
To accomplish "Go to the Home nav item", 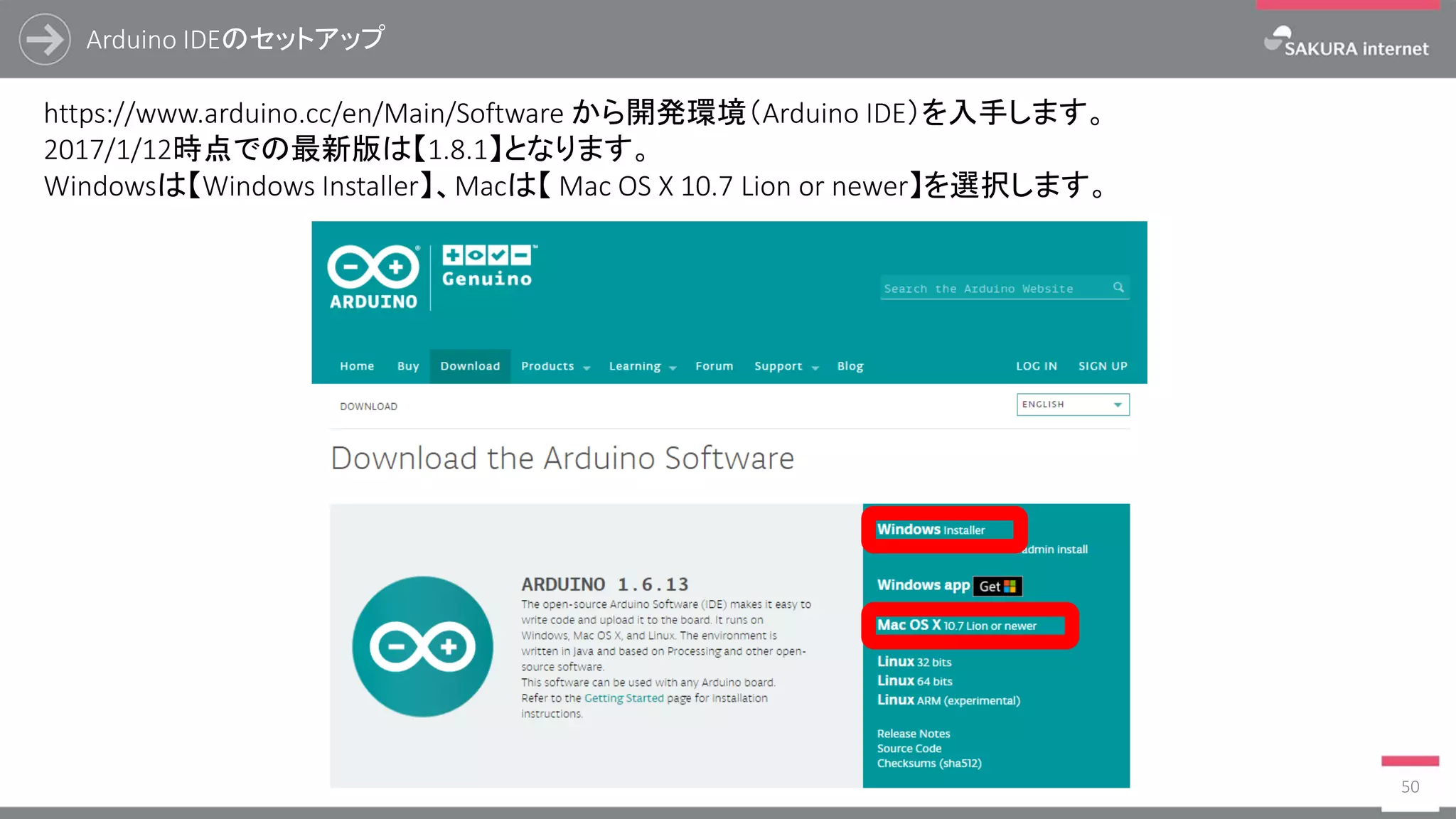I will point(357,366).
